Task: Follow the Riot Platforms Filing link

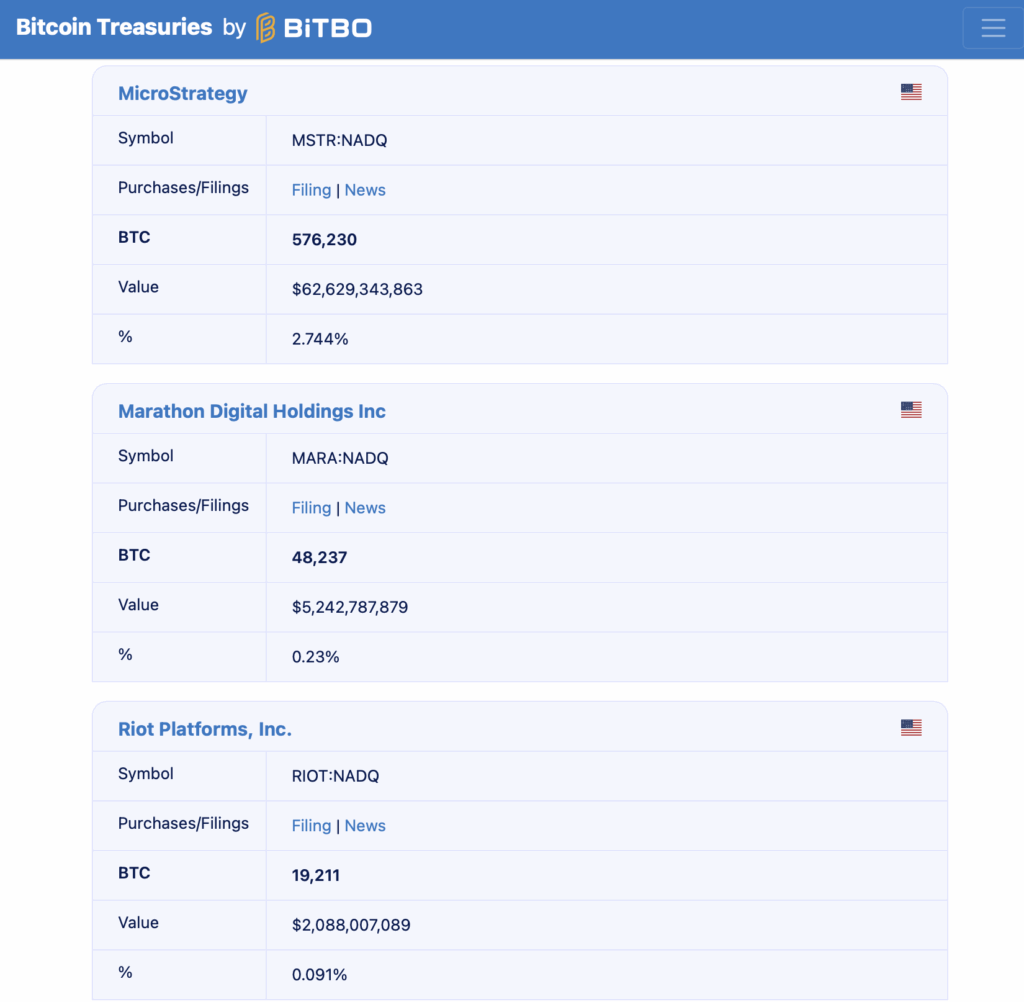Action: (312, 826)
